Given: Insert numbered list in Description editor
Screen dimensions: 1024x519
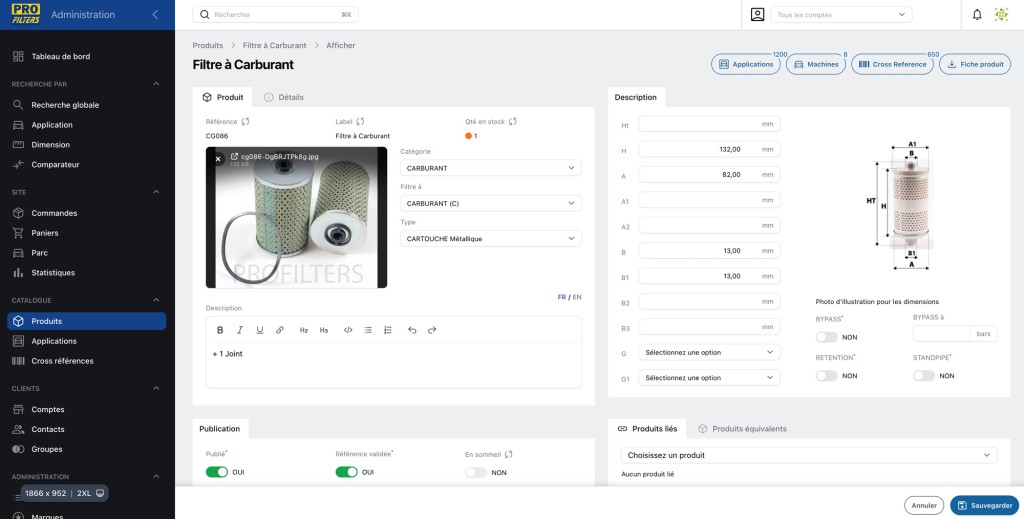Looking at the screenshot, I should [388, 330].
